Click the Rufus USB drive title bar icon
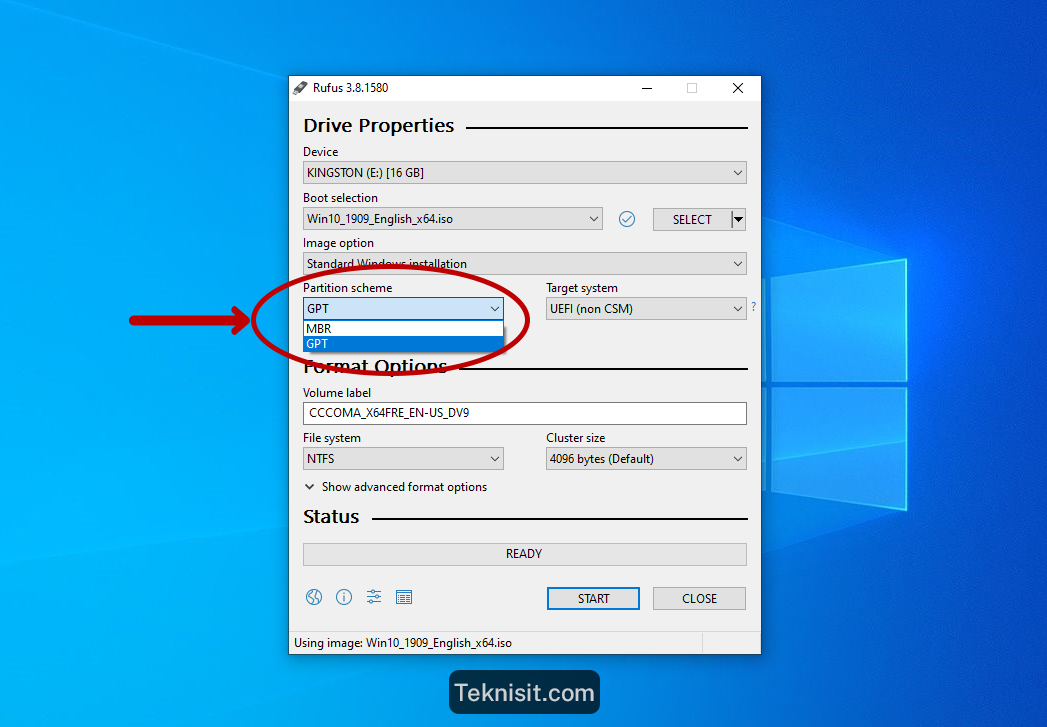This screenshot has width=1047, height=727. pyautogui.click(x=300, y=88)
